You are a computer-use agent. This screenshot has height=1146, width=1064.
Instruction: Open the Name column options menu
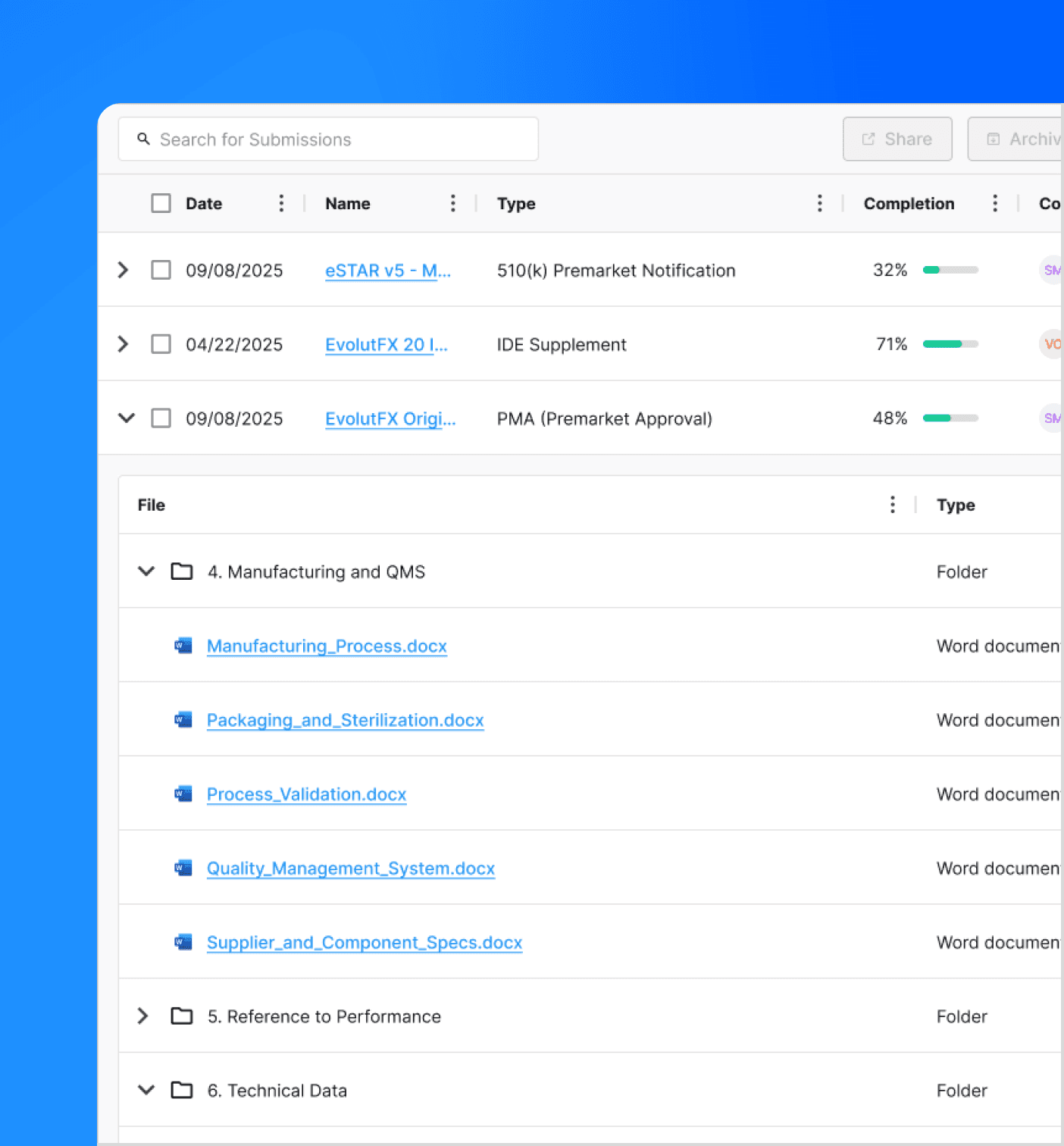(x=453, y=203)
